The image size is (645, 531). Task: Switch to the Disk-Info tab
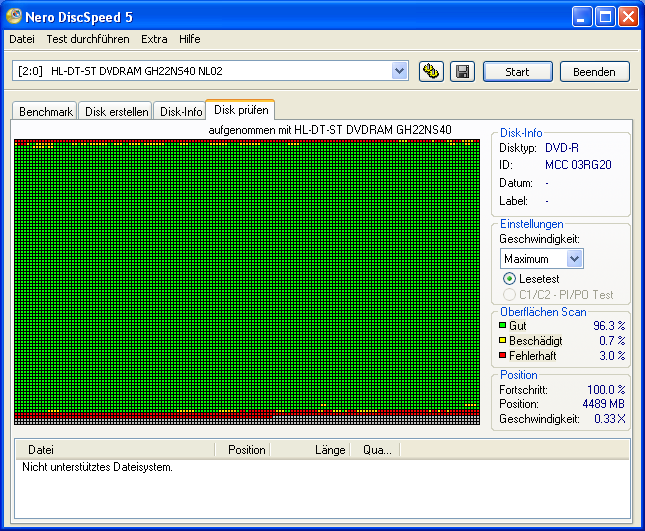coord(181,111)
